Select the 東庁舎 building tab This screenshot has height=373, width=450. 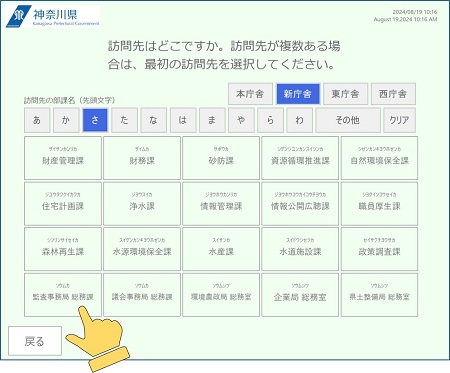point(346,94)
